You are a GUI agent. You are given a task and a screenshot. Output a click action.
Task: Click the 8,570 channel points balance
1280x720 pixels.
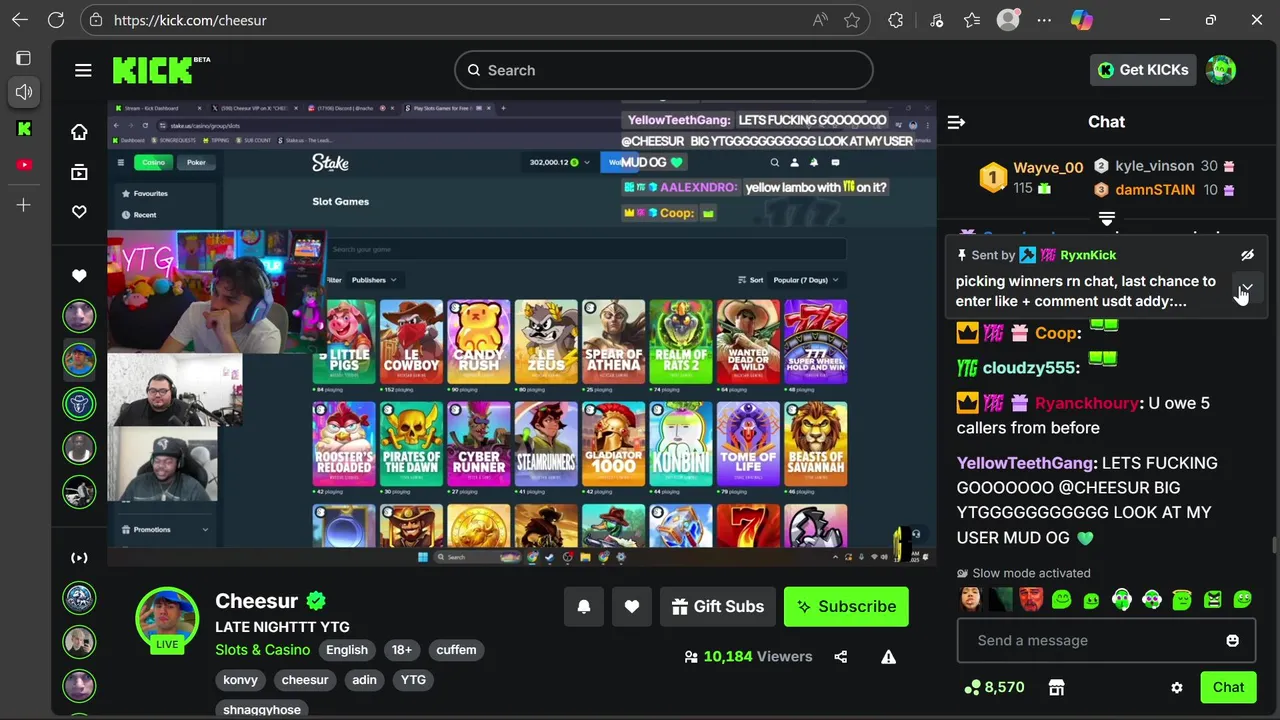coord(994,687)
